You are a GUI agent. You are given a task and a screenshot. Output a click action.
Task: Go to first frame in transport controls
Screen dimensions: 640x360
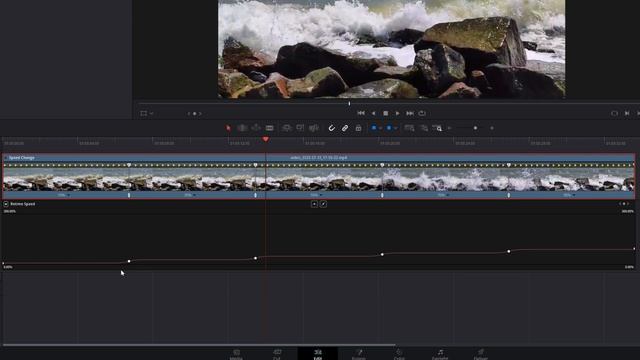(x=361, y=113)
